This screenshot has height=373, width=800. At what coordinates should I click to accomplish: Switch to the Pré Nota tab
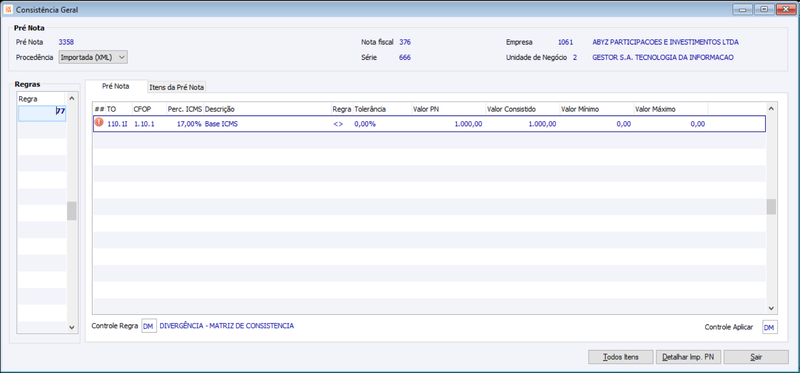coord(116,87)
